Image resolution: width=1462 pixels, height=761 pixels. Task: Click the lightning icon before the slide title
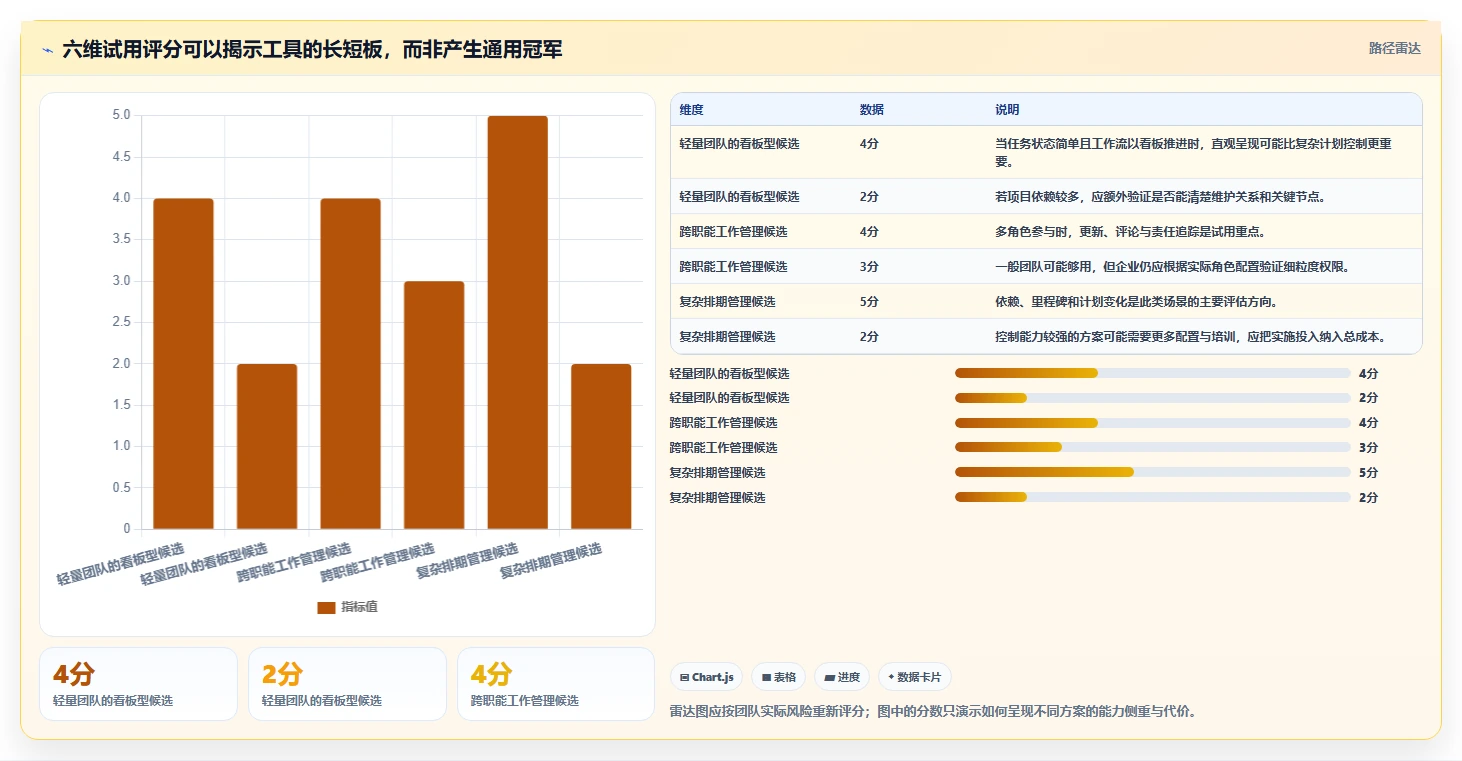pos(48,50)
